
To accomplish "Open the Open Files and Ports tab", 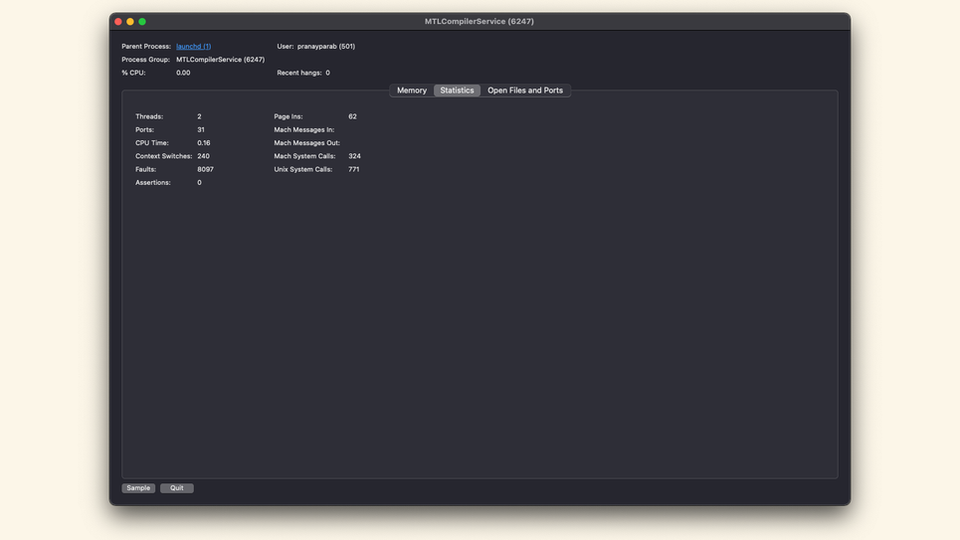I will 525,91.
